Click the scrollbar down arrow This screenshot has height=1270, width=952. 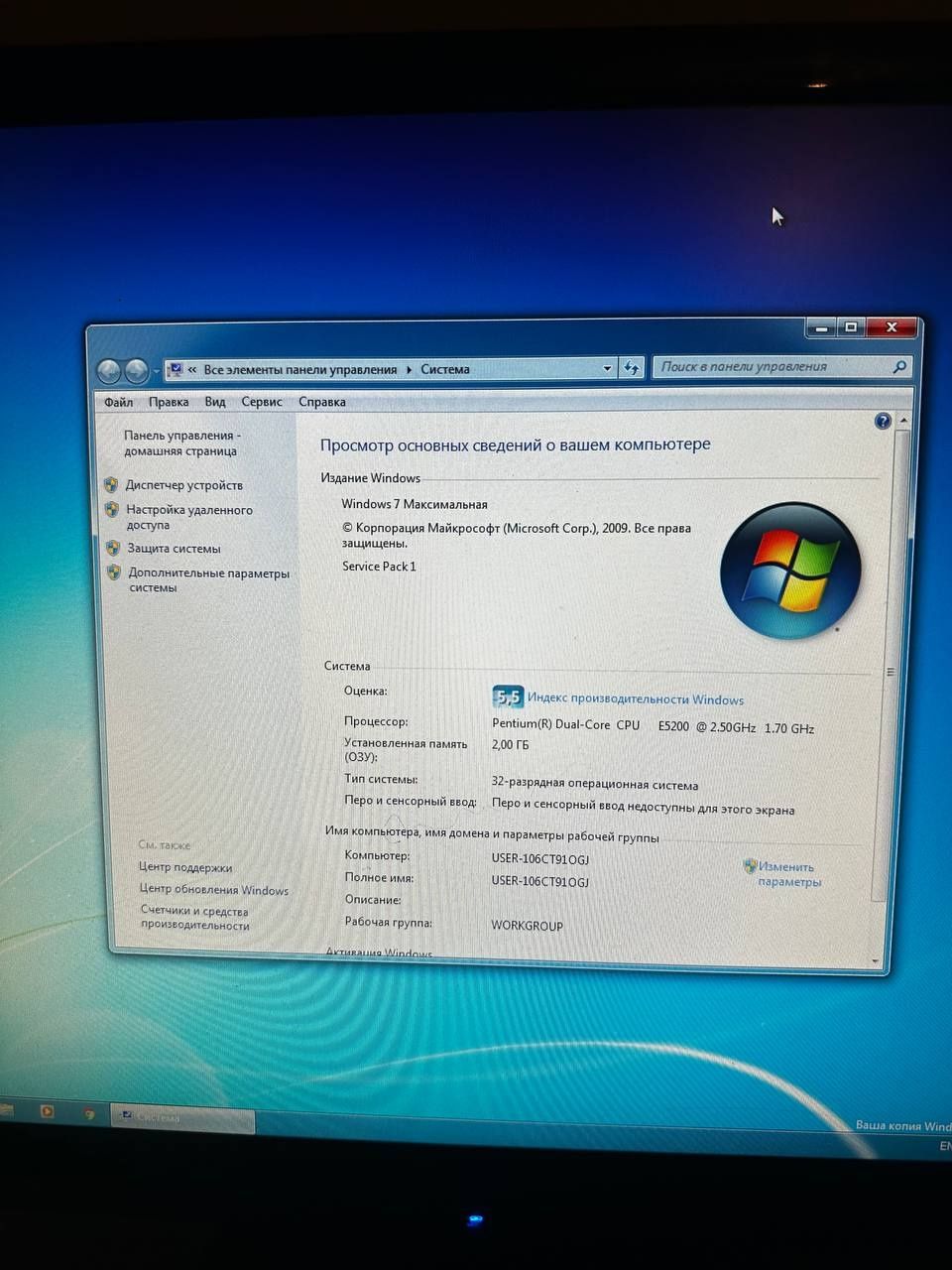875,960
